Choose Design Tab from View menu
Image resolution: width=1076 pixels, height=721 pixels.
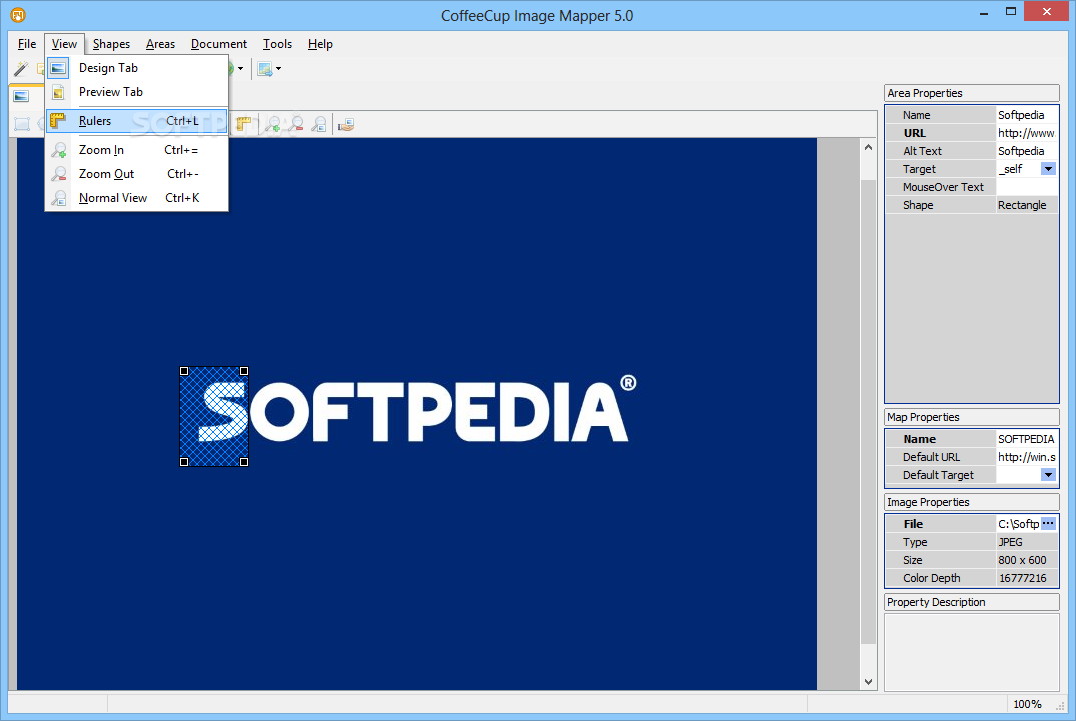(x=137, y=68)
